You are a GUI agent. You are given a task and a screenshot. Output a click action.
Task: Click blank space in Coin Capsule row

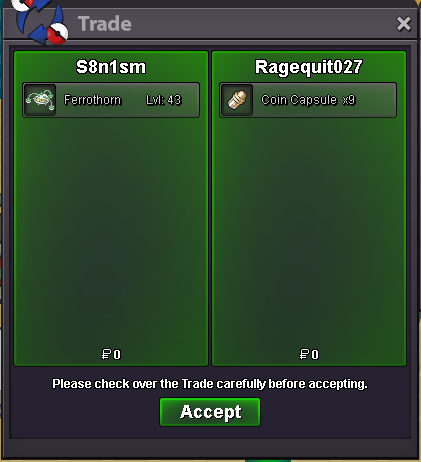375,100
